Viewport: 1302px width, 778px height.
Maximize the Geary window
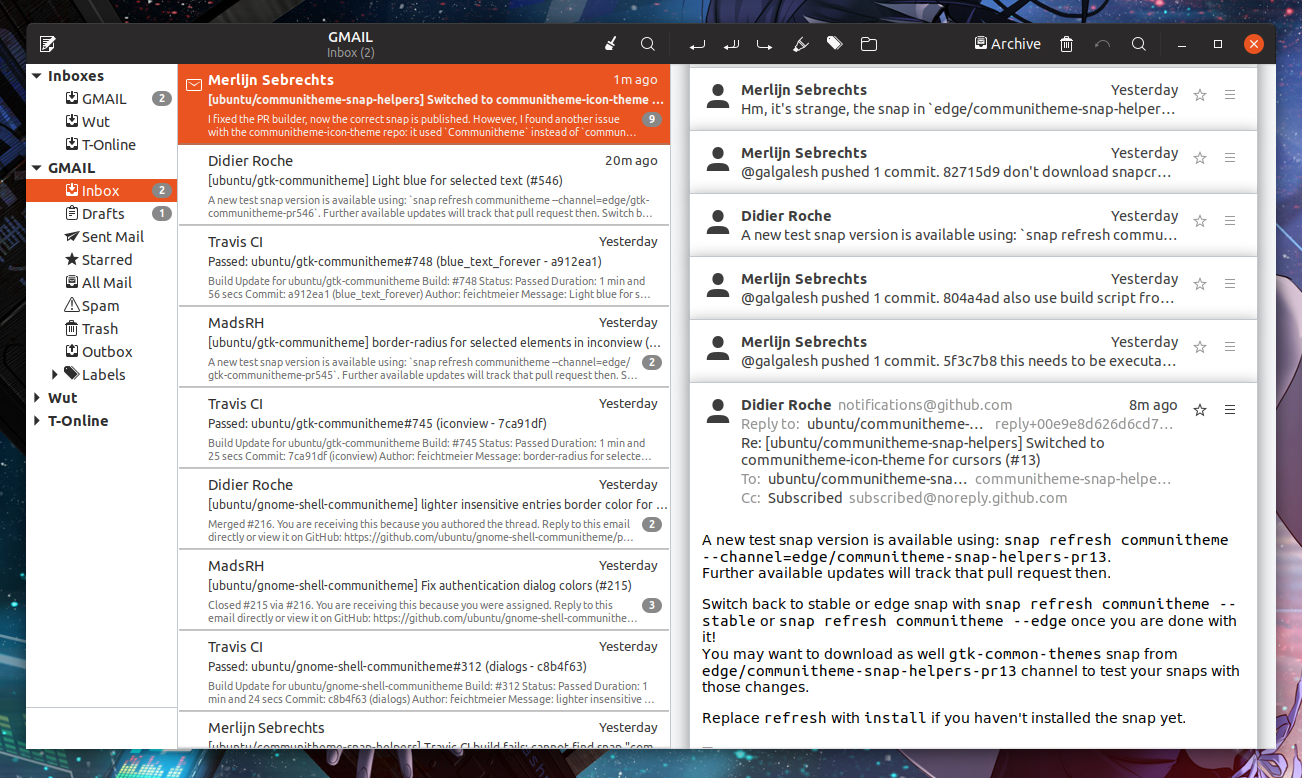point(1218,44)
